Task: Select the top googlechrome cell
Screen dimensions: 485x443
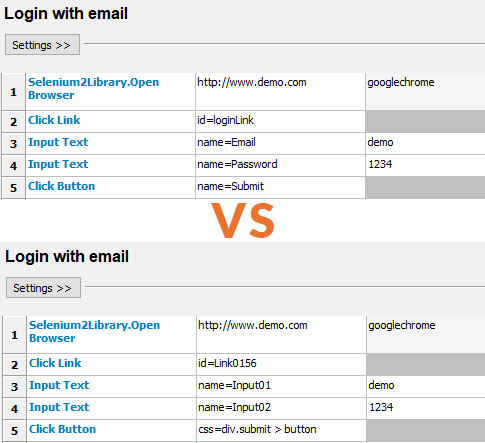Action: pyautogui.click(x=425, y=92)
